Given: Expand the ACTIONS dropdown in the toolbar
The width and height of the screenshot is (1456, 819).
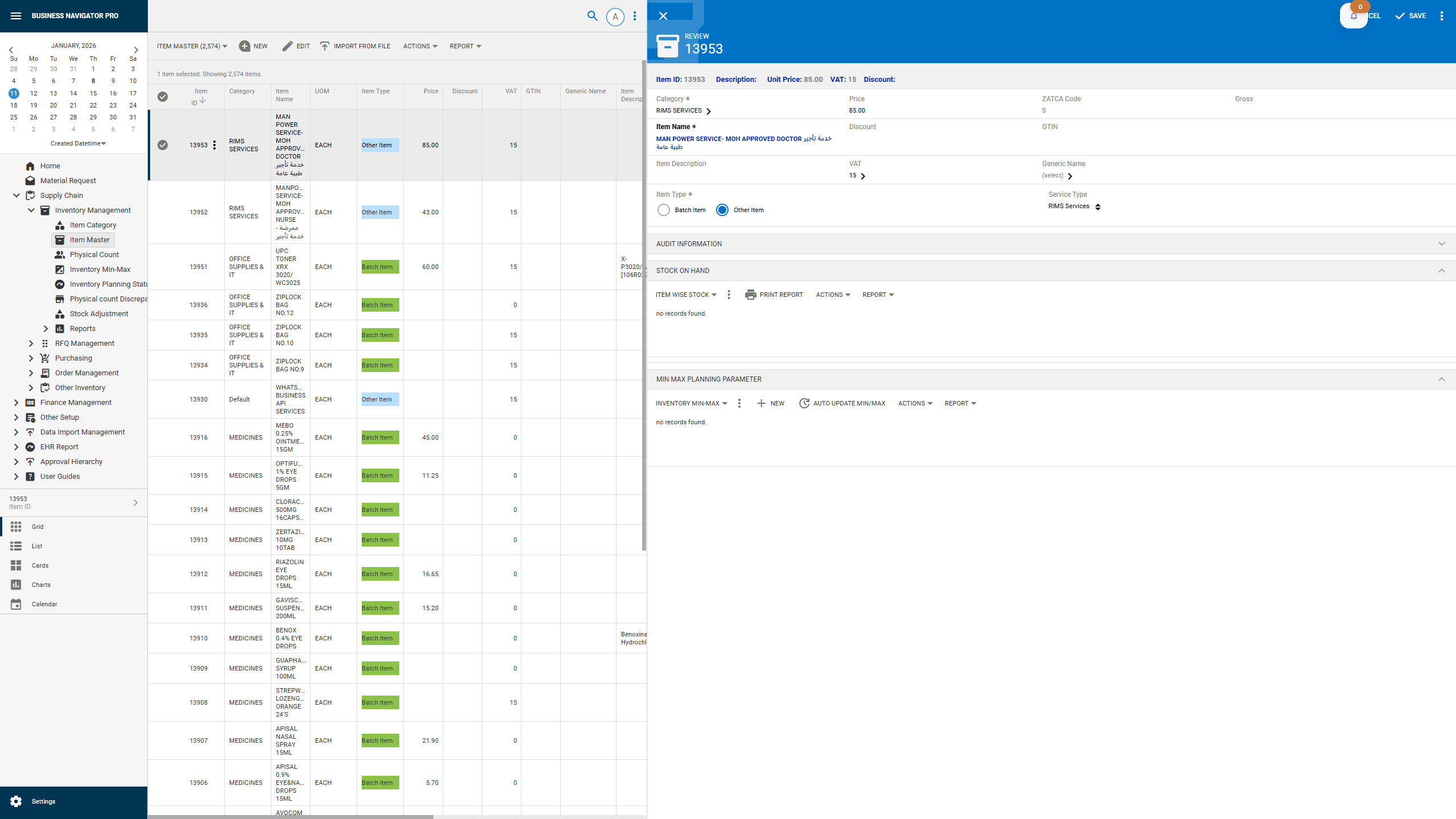Looking at the screenshot, I should (x=419, y=46).
